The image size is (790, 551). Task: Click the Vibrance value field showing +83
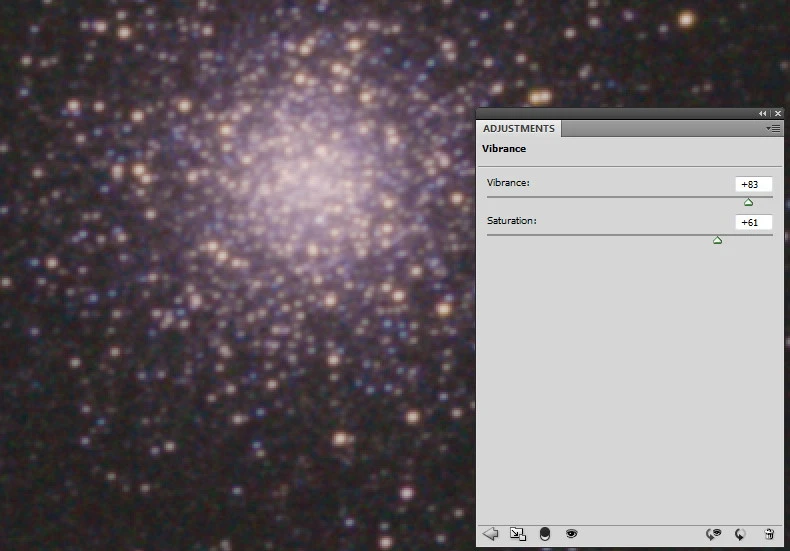tap(753, 185)
